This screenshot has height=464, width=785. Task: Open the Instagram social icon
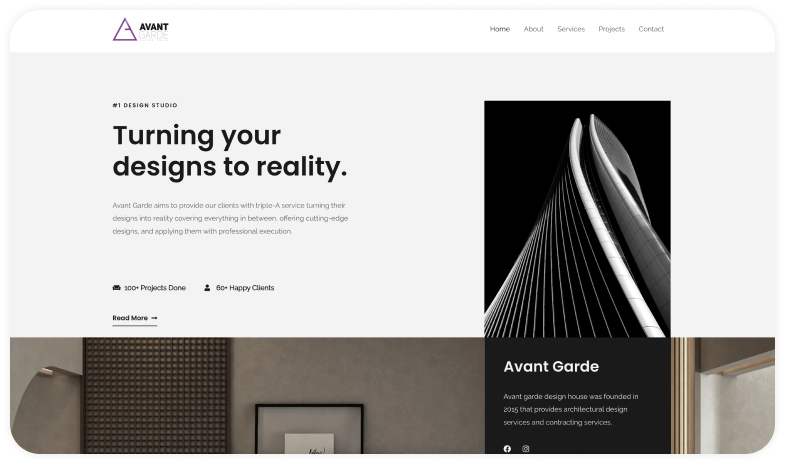tap(526, 448)
